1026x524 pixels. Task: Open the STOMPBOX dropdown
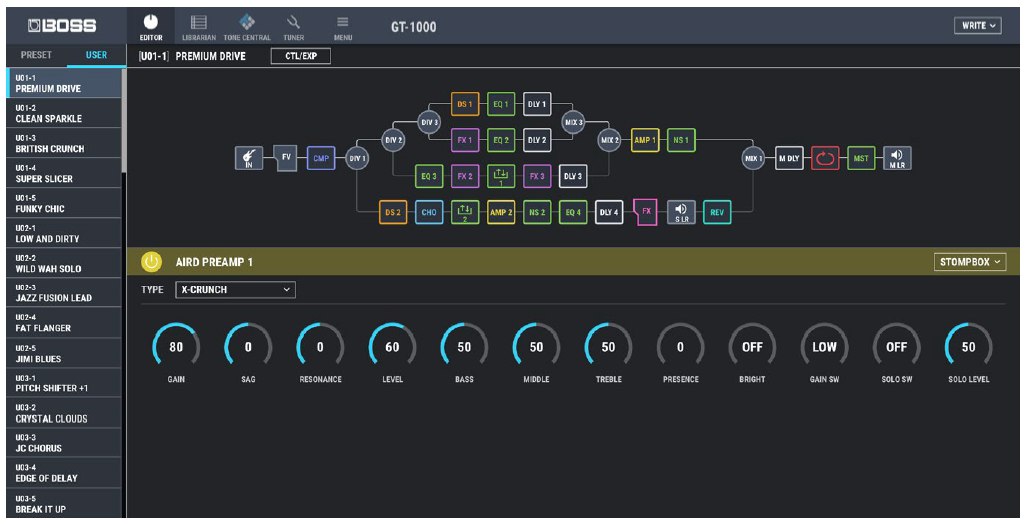970,262
